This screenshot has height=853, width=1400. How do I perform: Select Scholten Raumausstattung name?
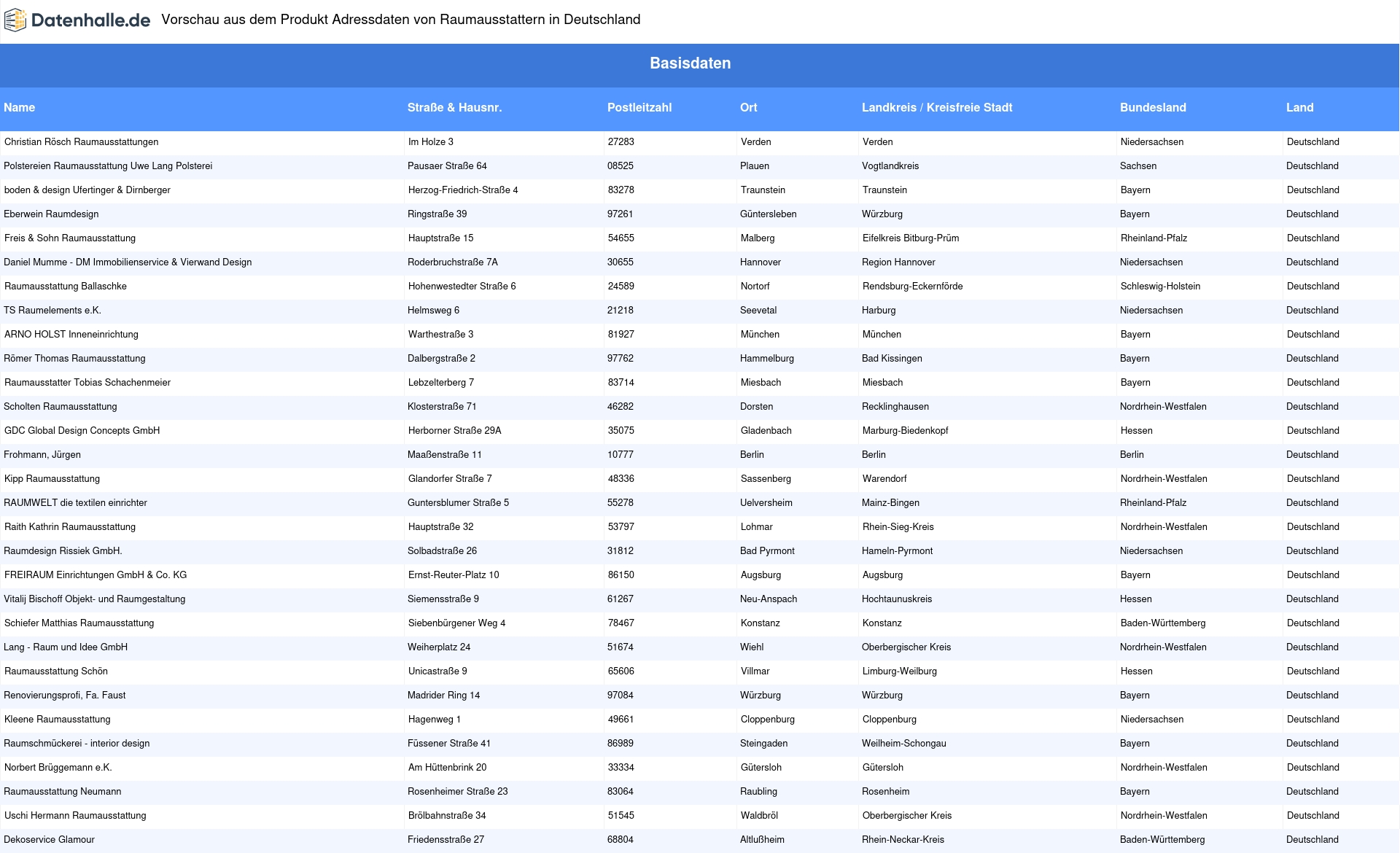[x=60, y=407]
